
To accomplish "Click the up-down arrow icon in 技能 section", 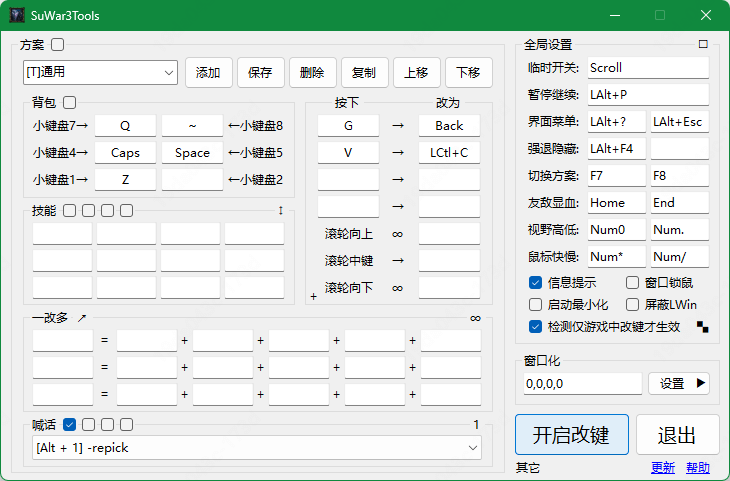I will click(281, 211).
